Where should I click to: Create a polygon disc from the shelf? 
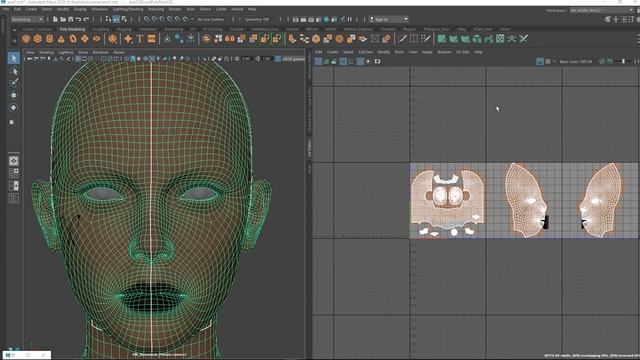pos(96,39)
